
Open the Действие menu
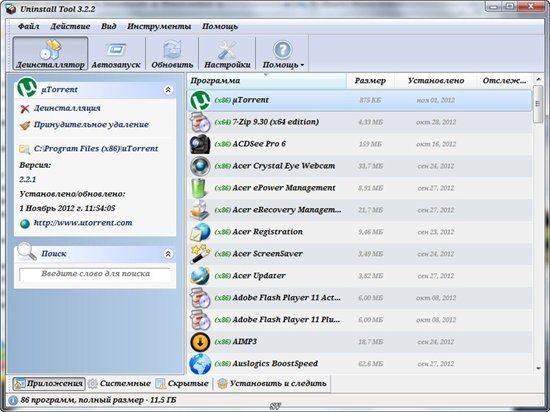[70, 26]
